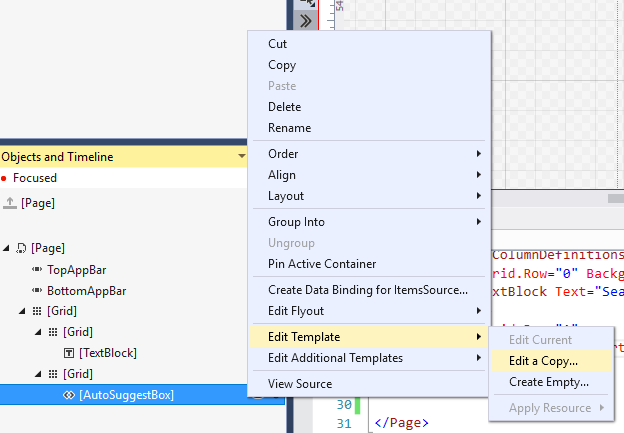624x433 pixels.
Task: Click the TextBlock type icon
Action: (x=69, y=353)
